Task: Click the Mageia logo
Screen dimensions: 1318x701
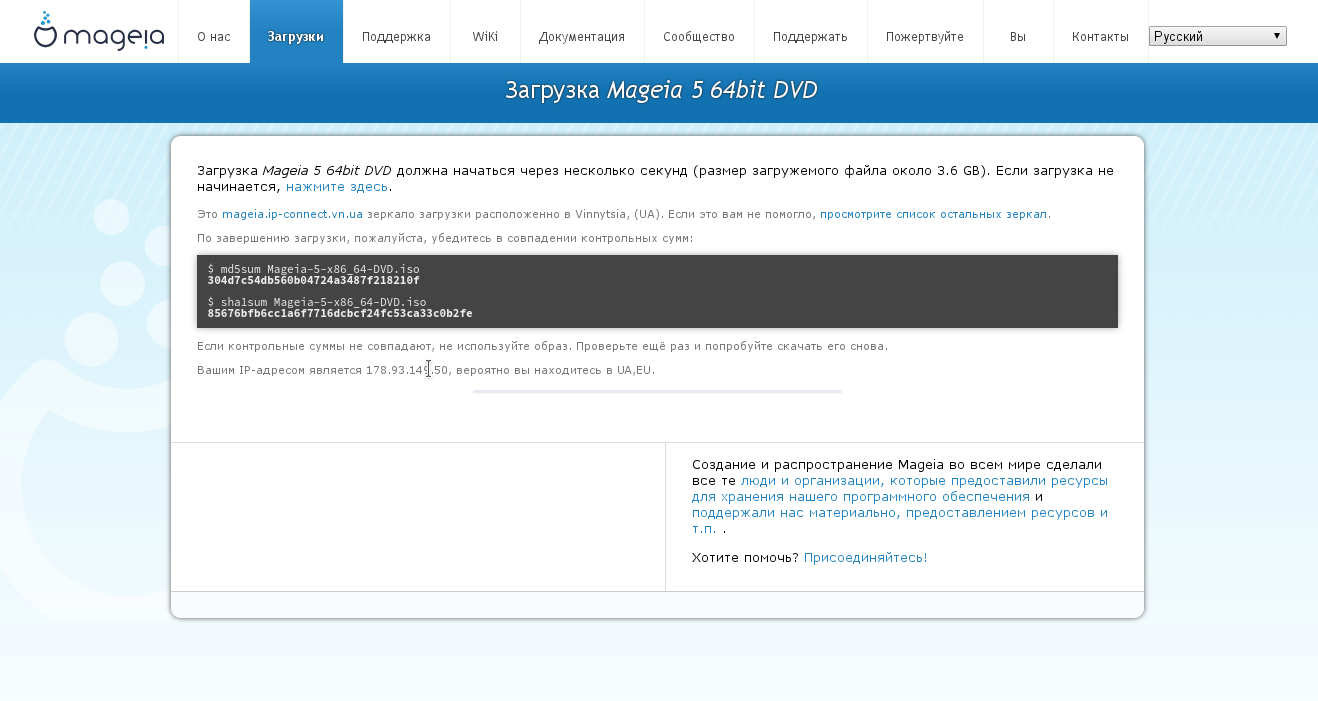Action: click(x=98, y=32)
